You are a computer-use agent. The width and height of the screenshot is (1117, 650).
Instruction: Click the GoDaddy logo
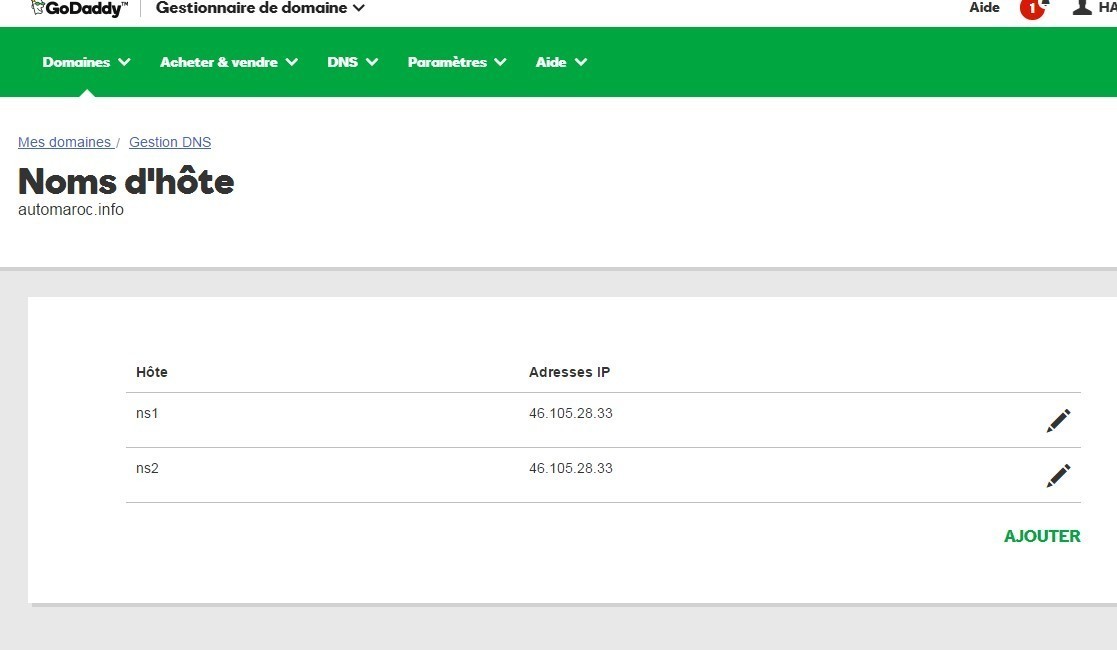click(x=80, y=8)
